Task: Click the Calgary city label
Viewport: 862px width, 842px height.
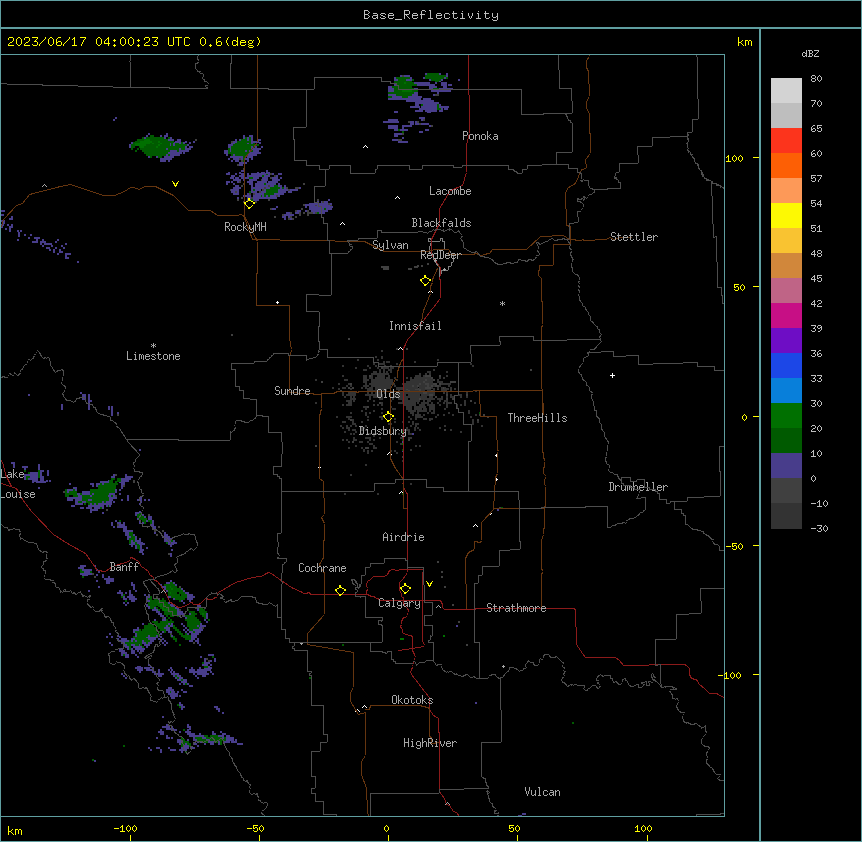Action: tap(399, 603)
